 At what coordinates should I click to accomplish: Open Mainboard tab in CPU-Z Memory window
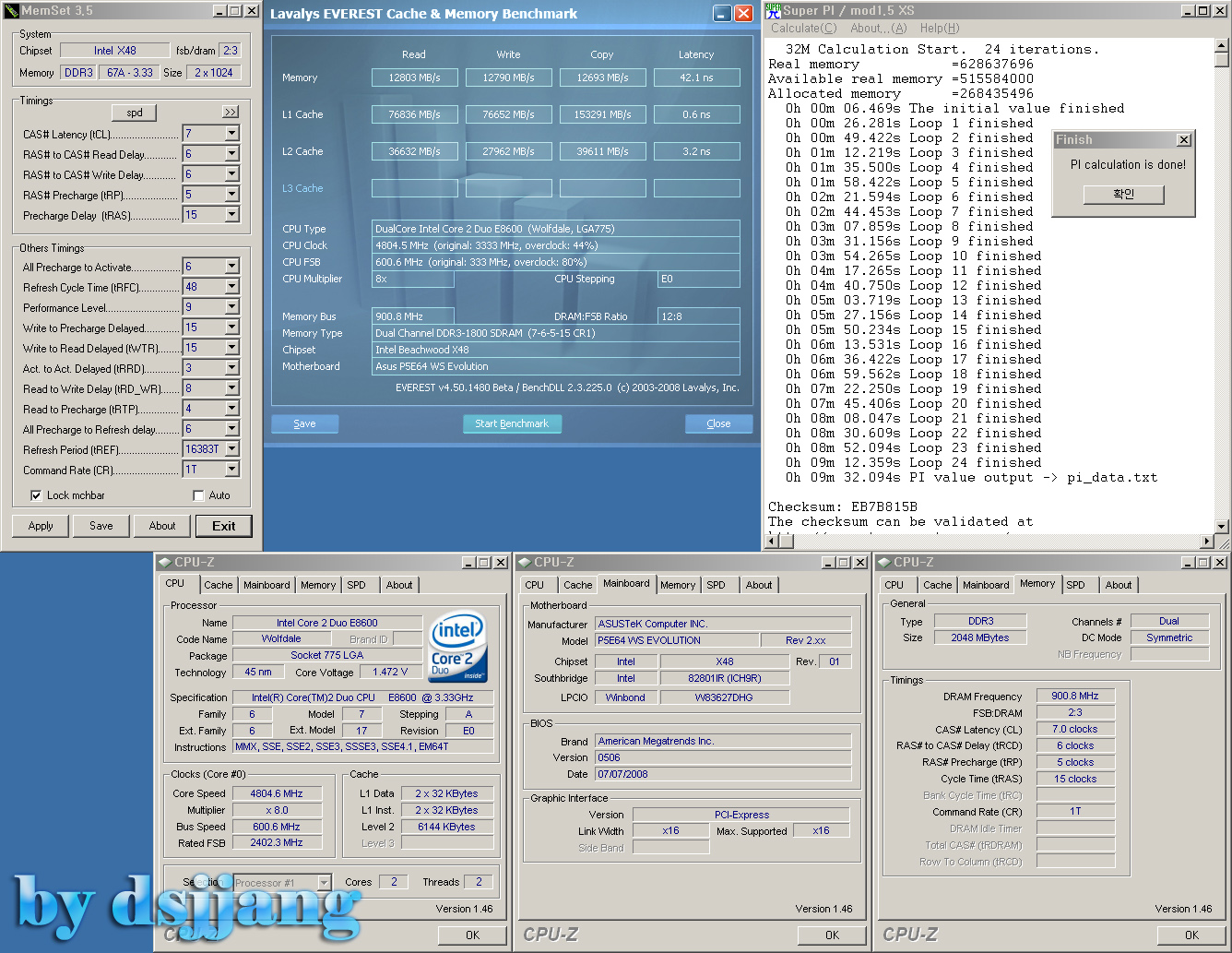point(986,585)
